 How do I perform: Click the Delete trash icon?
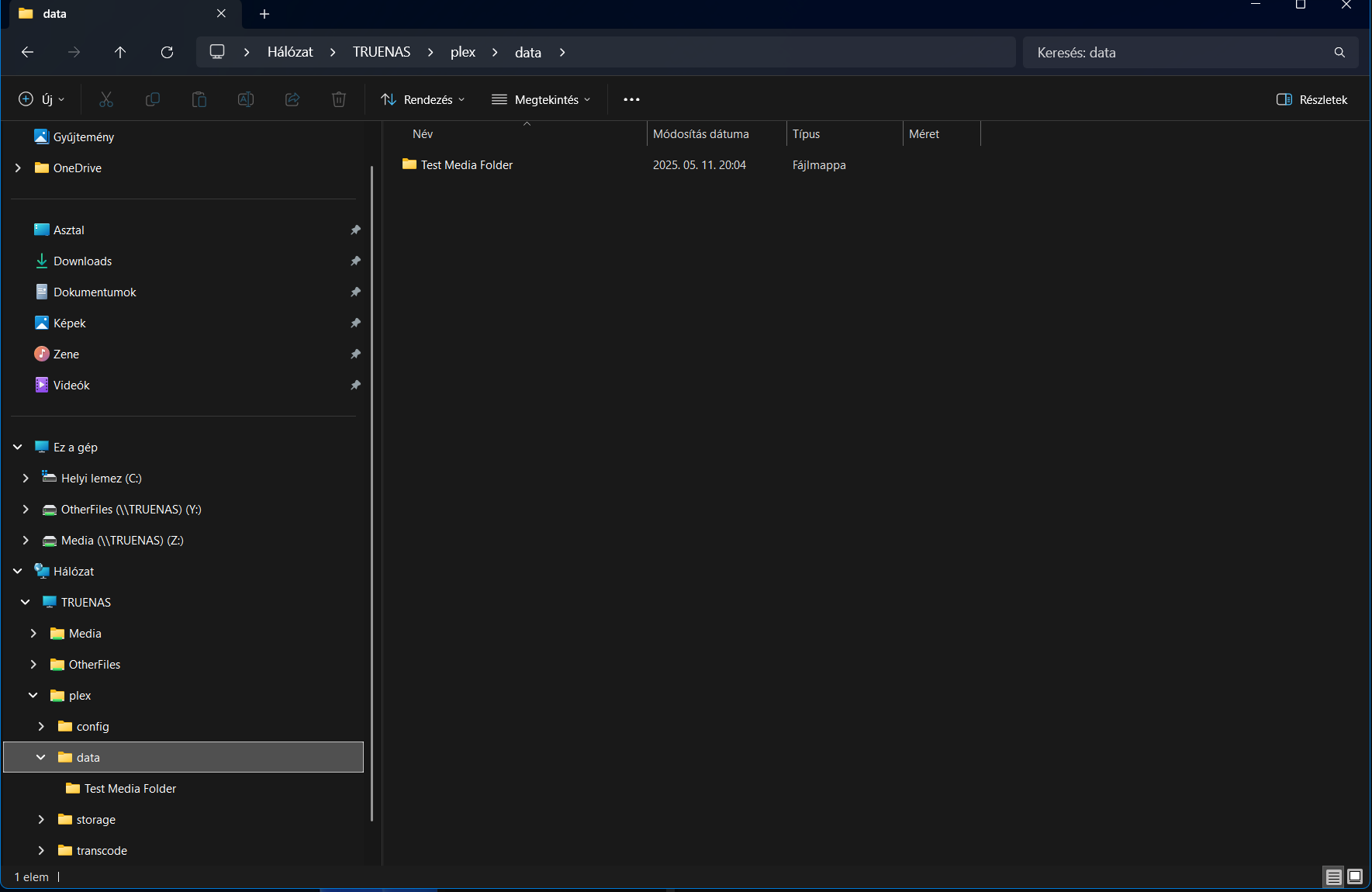point(339,99)
